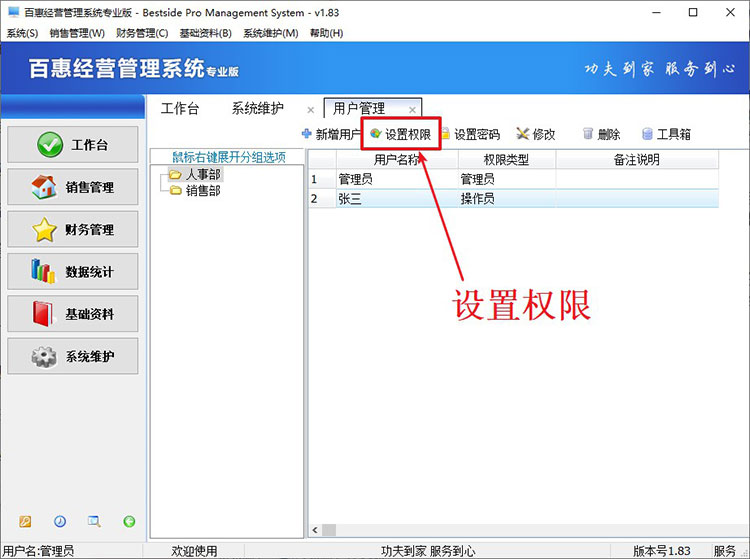Image resolution: width=750 pixels, height=559 pixels.
Task: Minimize the application window
Action: pos(657,12)
